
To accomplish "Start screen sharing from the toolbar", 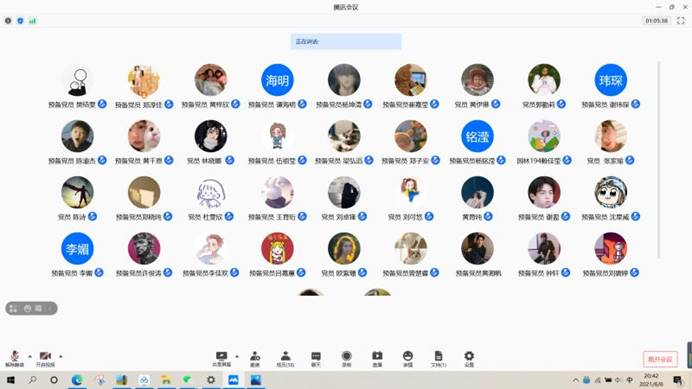I will click(x=222, y=359).
